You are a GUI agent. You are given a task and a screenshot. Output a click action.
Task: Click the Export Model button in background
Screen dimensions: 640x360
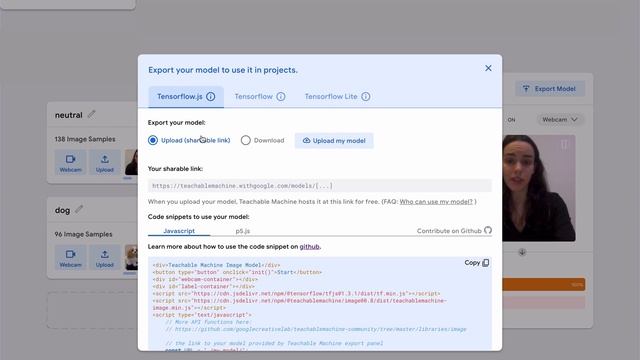click(x=550, y=89)
